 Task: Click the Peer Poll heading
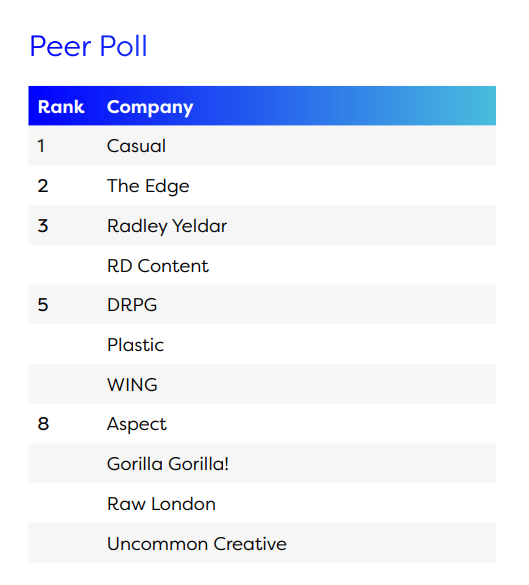(x=88, y=46)
